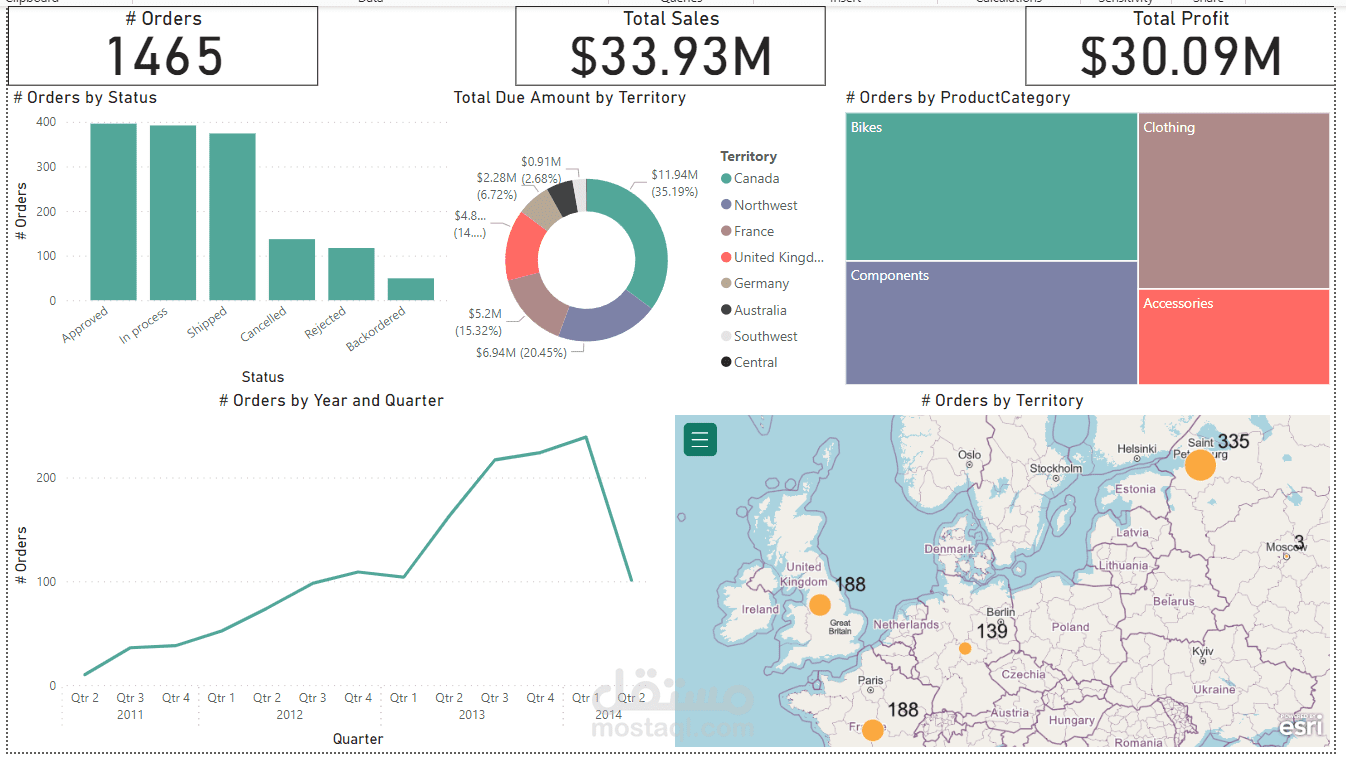Click '# Orders by Year and Quarter' title
Image resolution: width=1346 pixels, height=757 pixels.
point(331,400)
